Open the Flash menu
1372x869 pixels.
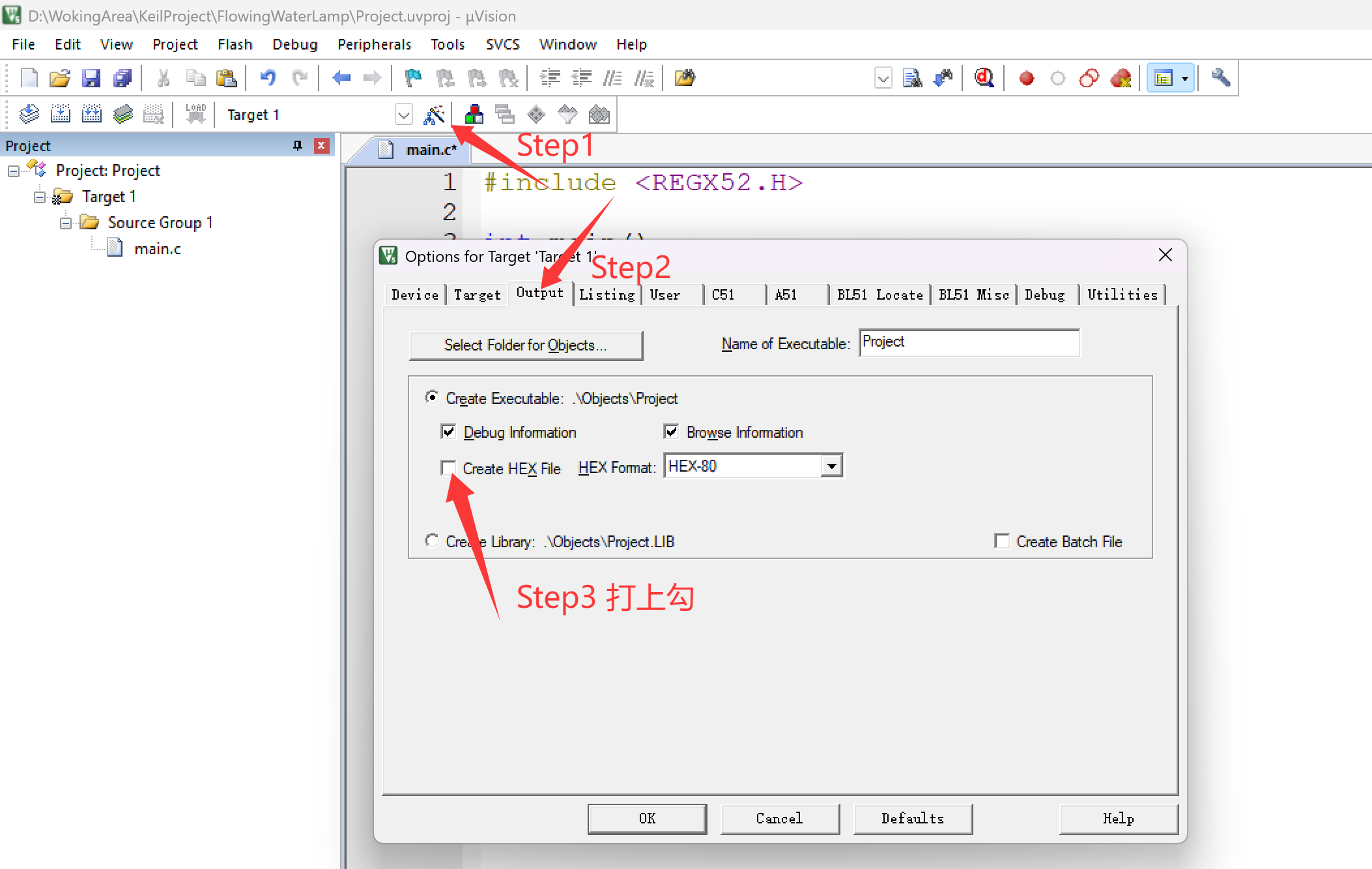[235, 44]
